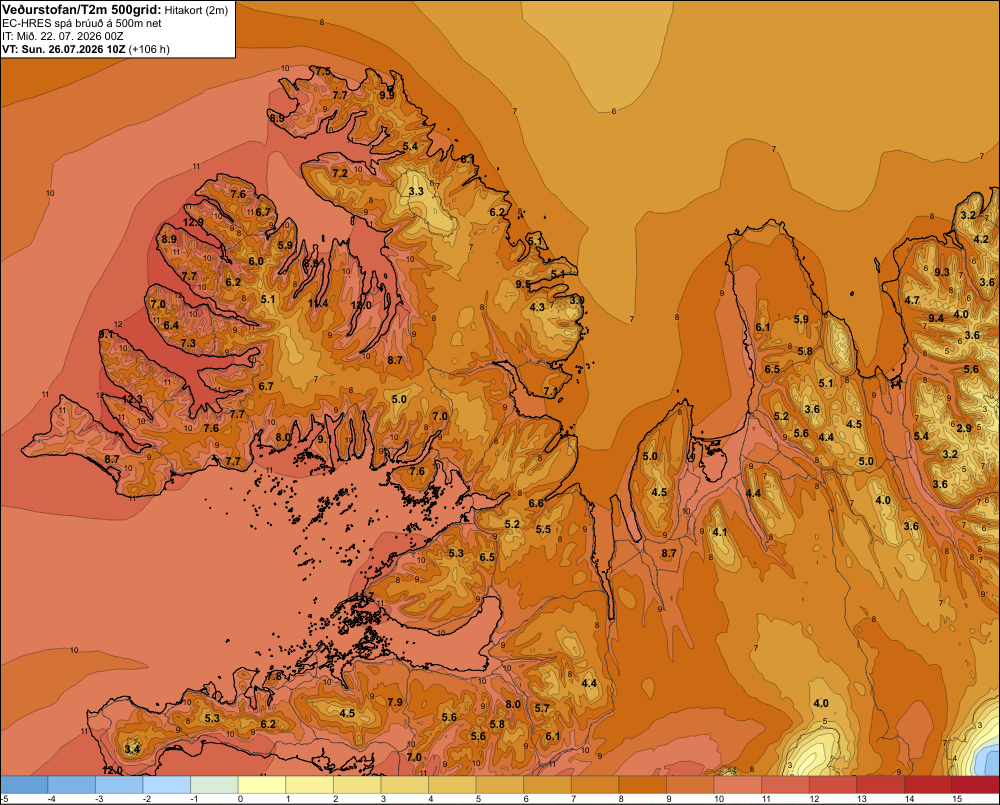Pick the red 11 to 12 legend swatch
The height and width of the screenshot is (805, 1000).
coord(785,785)
